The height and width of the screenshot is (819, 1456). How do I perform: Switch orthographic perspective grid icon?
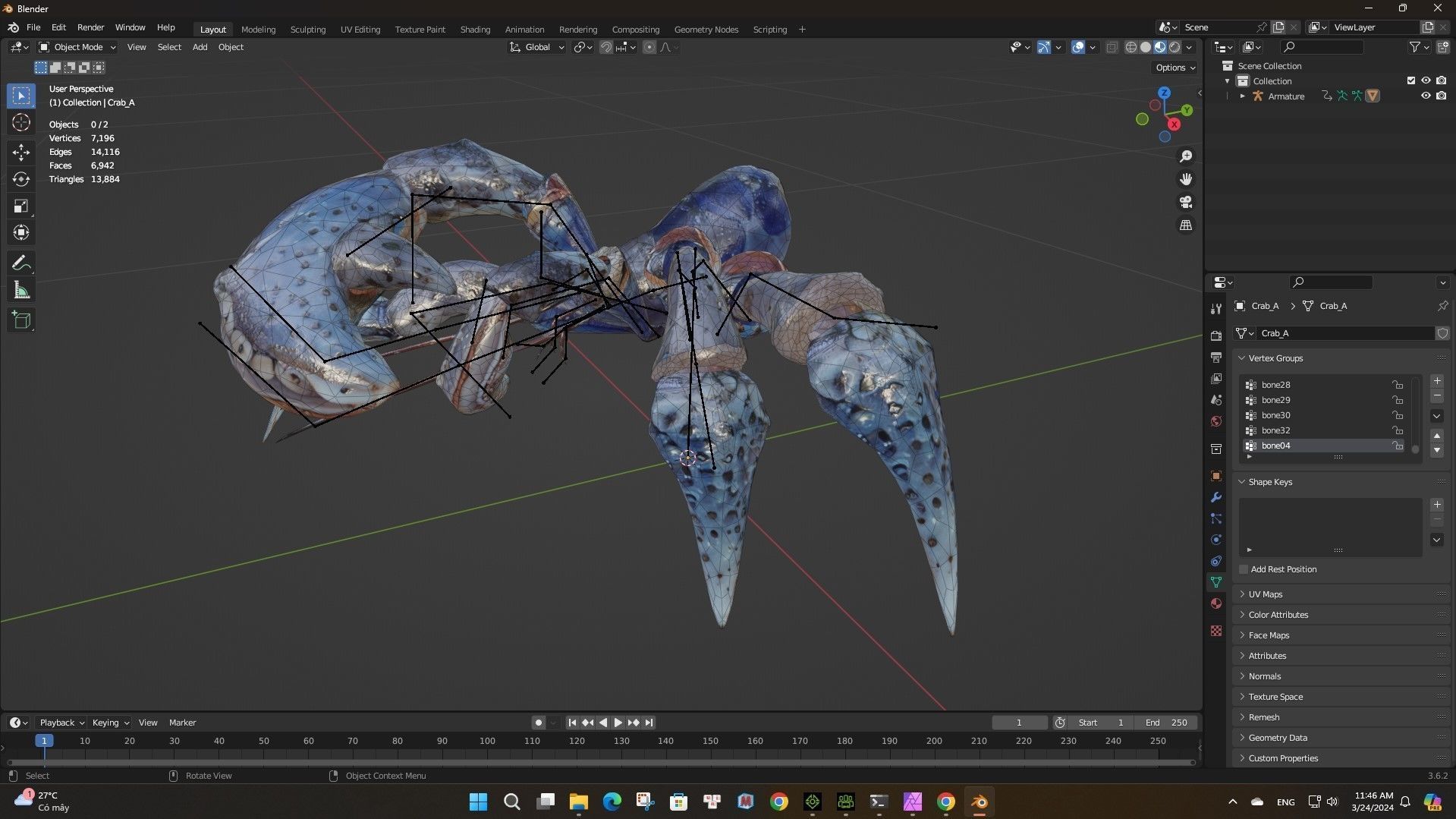[1186, 225]
